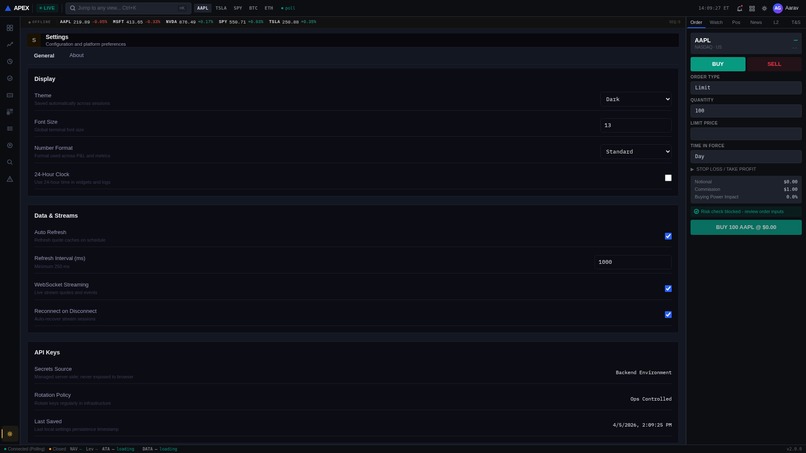
Task: Select the BTC quick symbol chip
Action: 253,8
